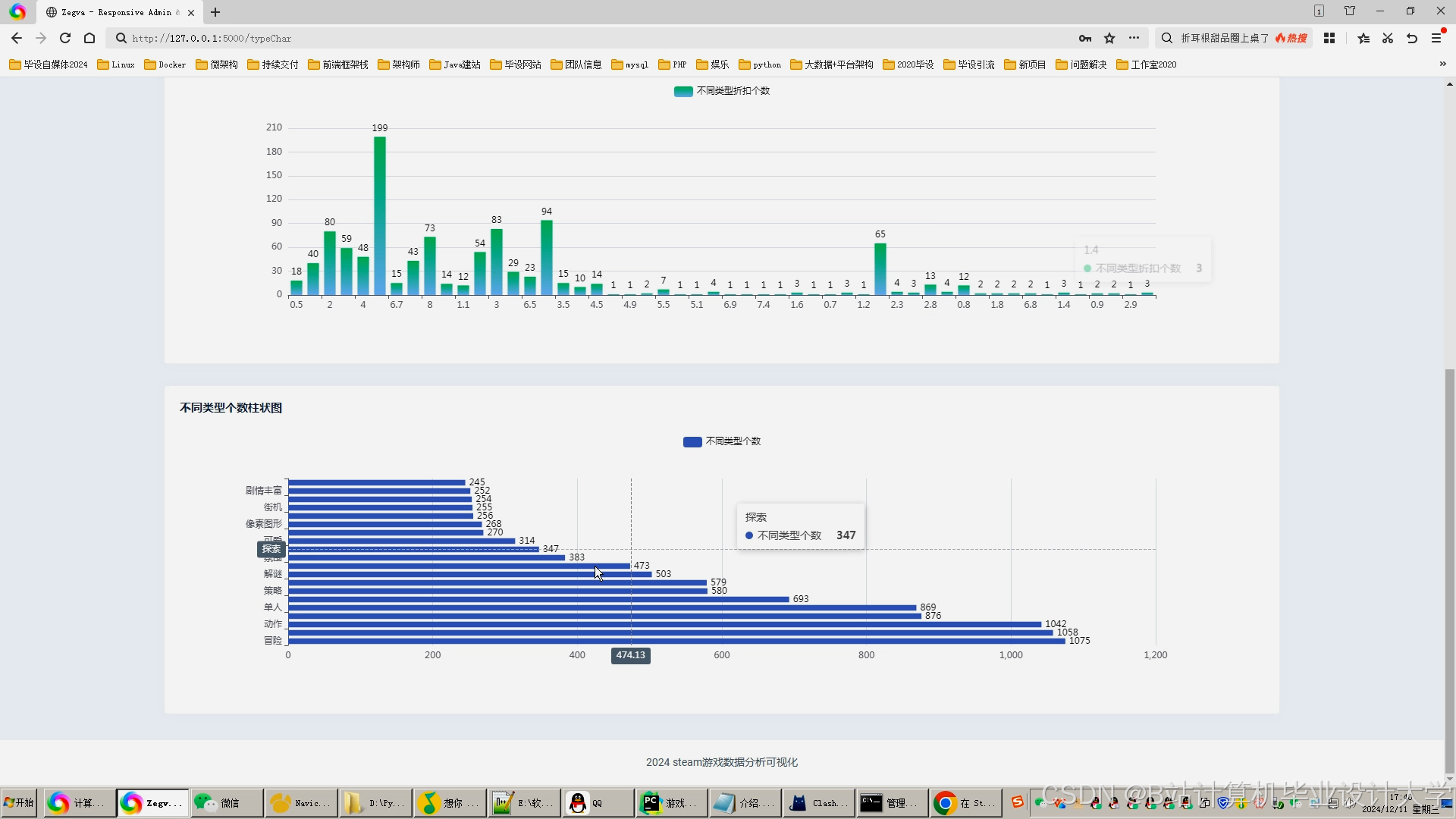The image size is (1456, 819).
Task: Click the password key icon in address bar
Action: (x=1085, y=38)
